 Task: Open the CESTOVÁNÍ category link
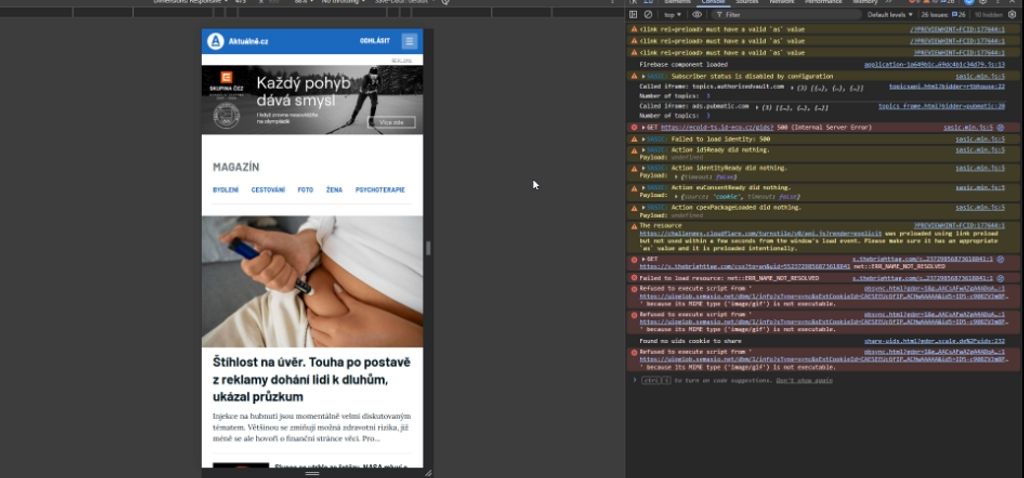point(267,189)
